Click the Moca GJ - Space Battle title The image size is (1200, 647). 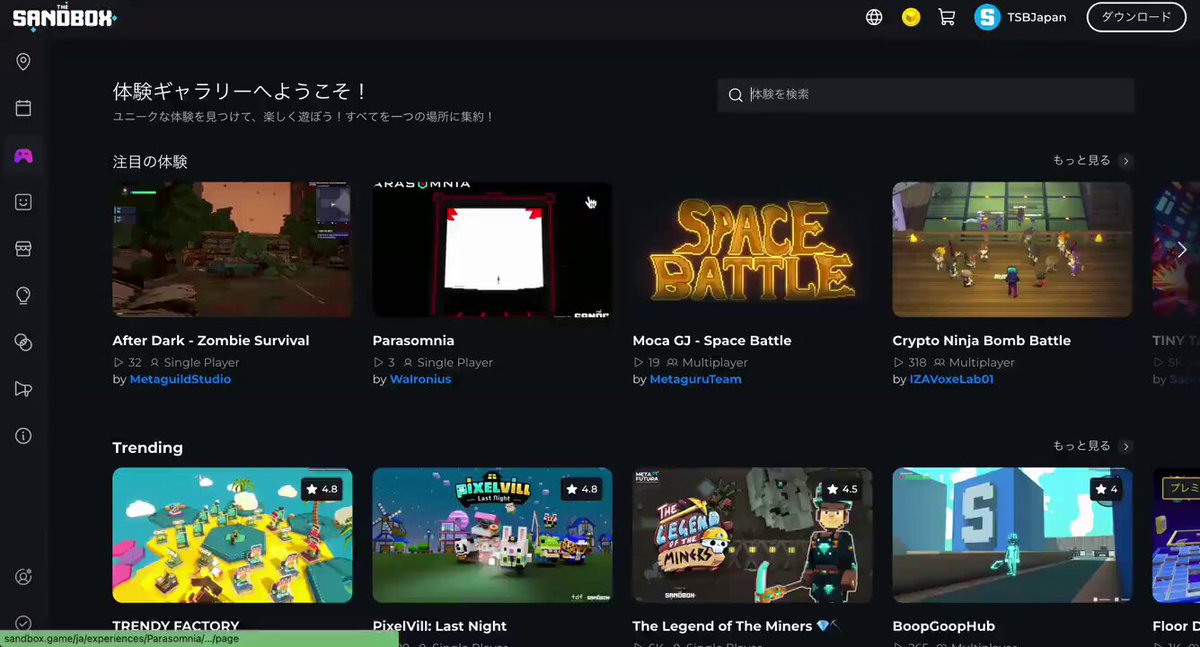(712, 340)
